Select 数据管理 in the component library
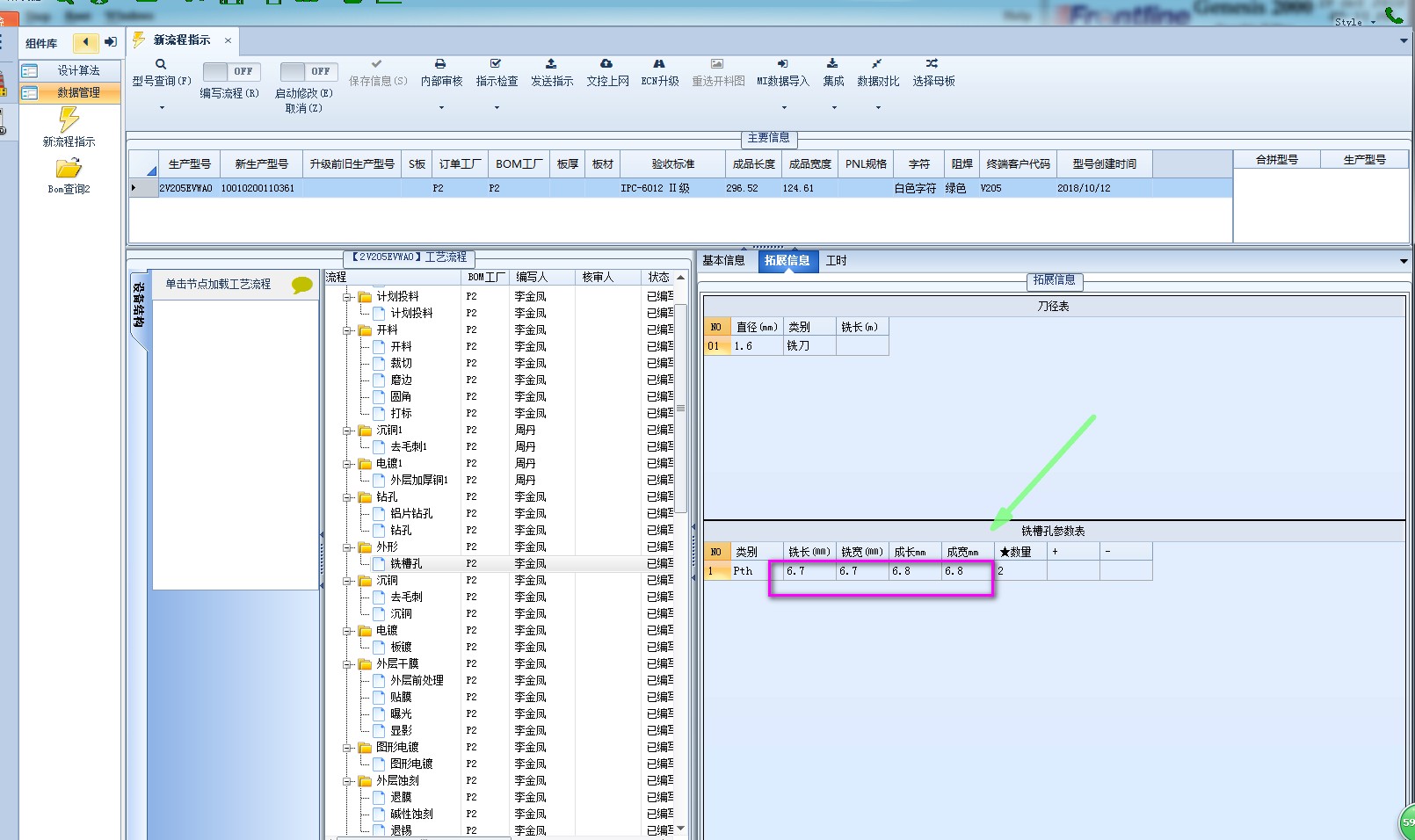1415x840 pixels. pos(70,92)
